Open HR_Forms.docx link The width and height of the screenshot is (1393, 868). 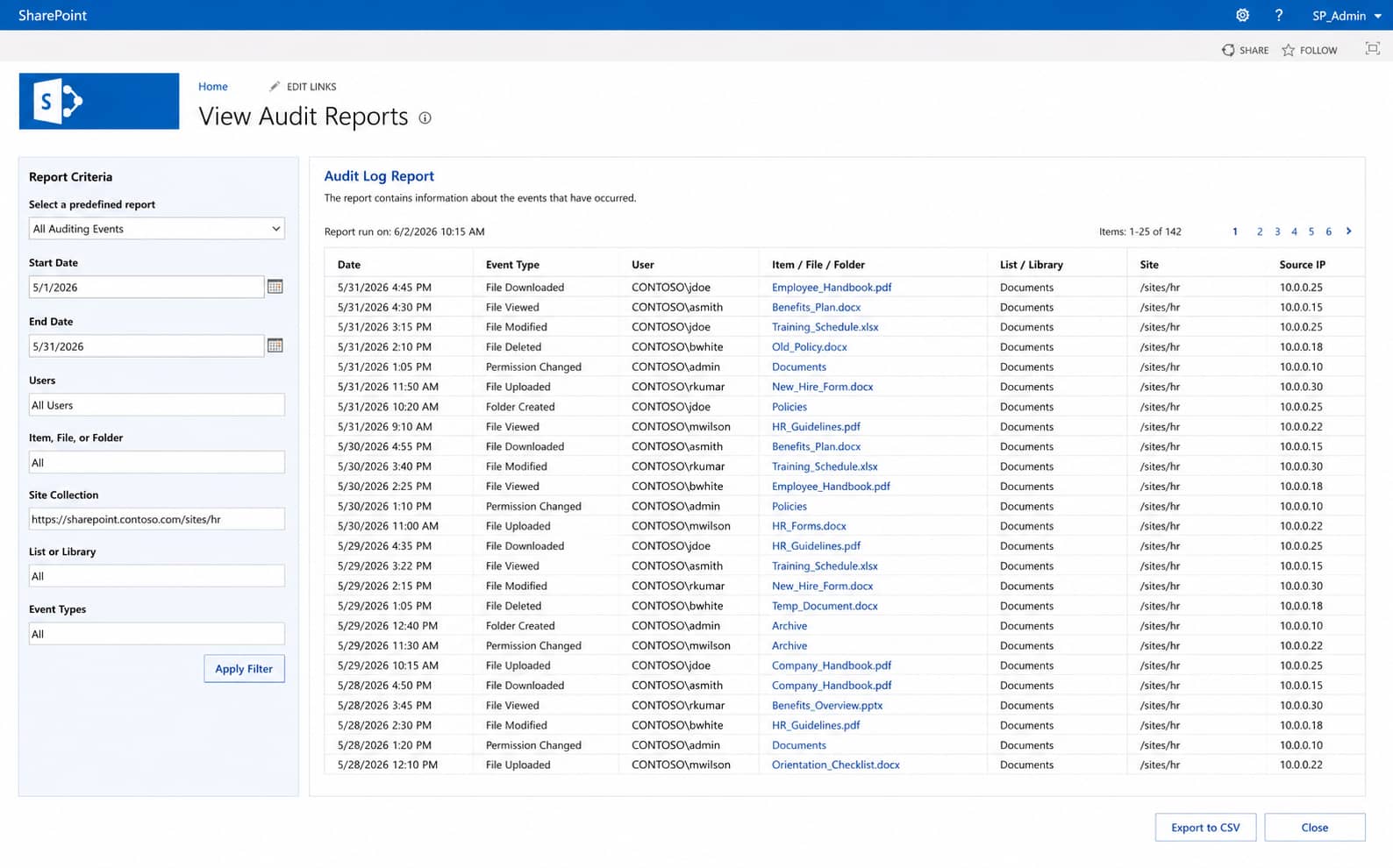coord(809,526)
